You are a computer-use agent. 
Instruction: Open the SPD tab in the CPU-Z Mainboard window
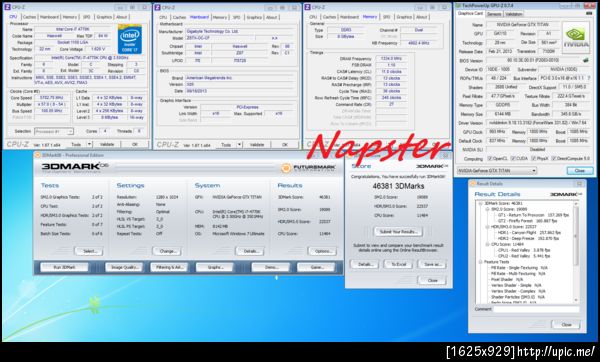coord(236,17)
